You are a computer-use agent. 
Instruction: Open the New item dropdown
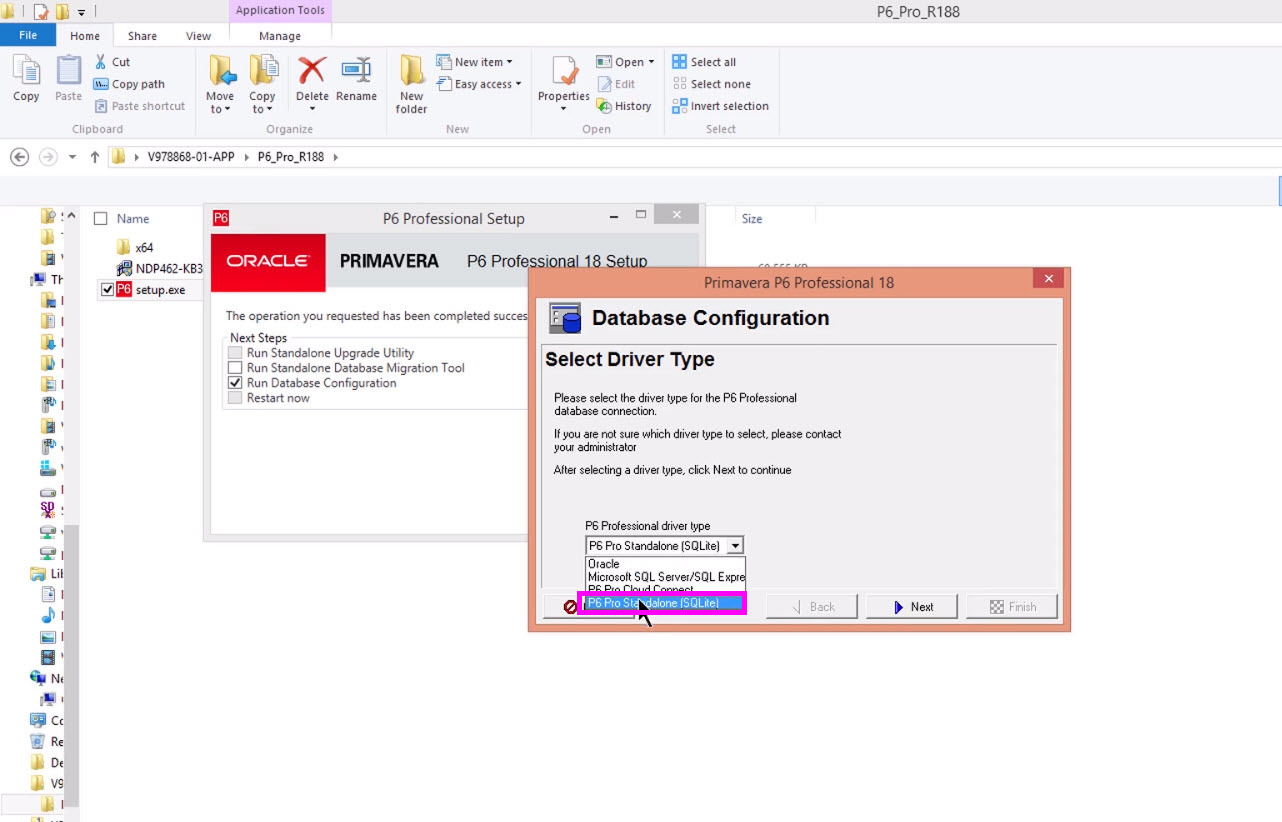click(x=475, y=62)
